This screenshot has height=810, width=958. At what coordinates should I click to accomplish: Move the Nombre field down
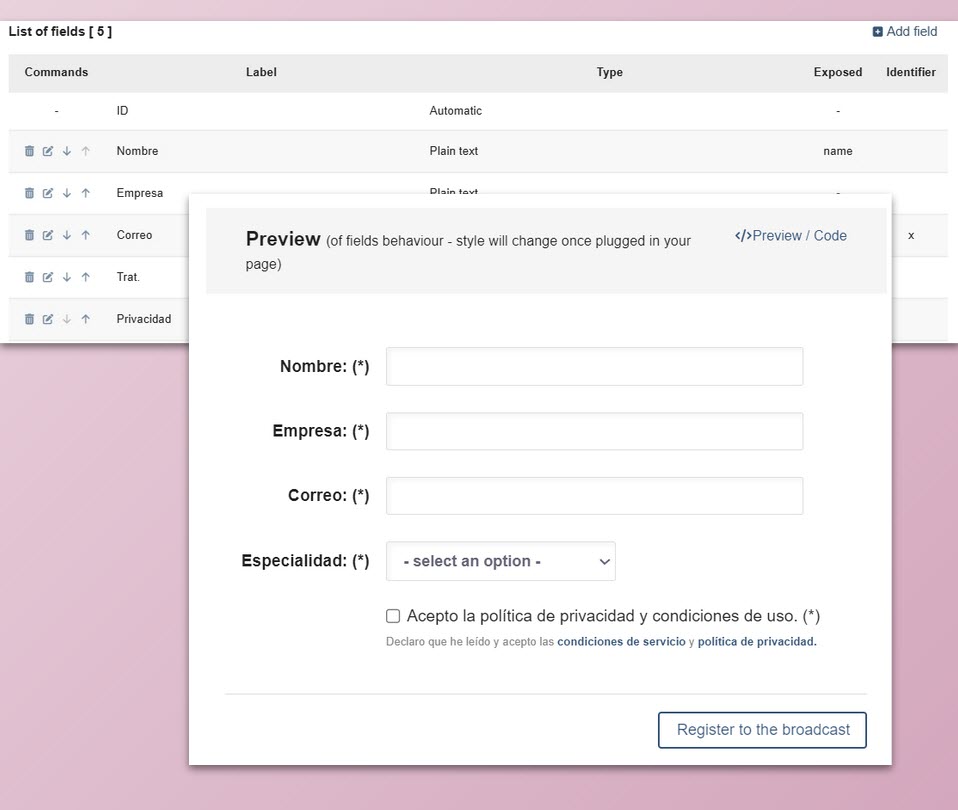click(67, 151)
